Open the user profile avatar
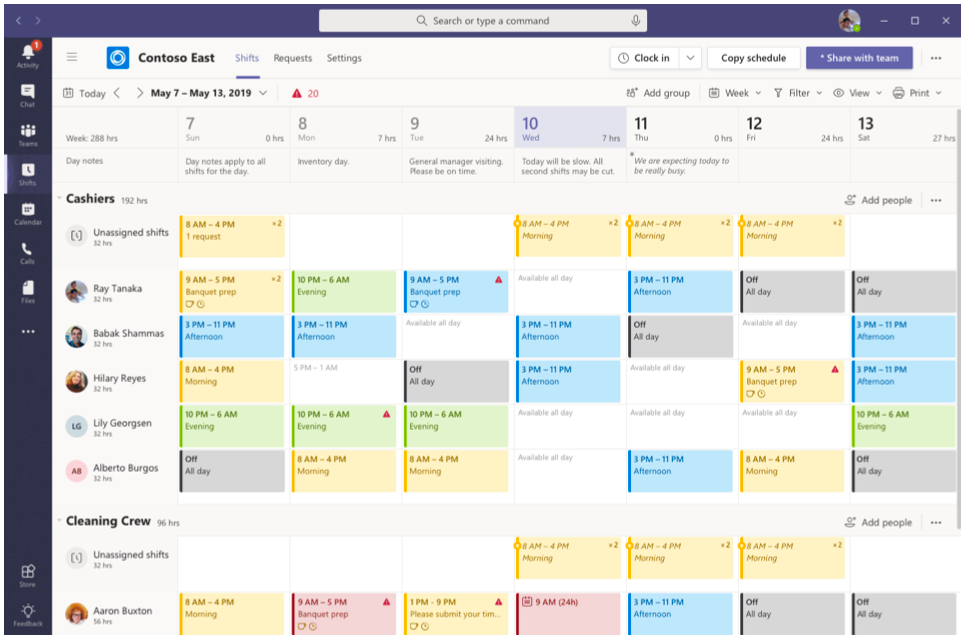The height and width of the screenshot is (638, 963). click(849, 21)
